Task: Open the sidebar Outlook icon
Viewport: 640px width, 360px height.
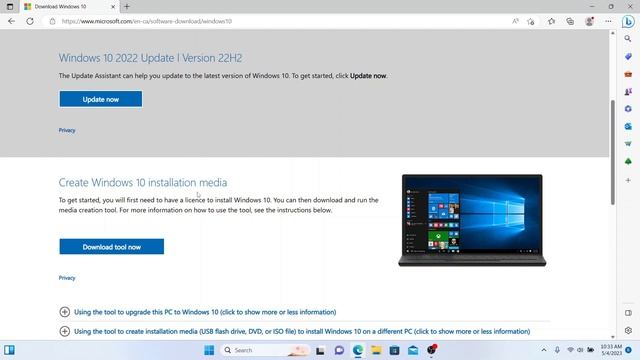Action: click(x=628, y=127)
